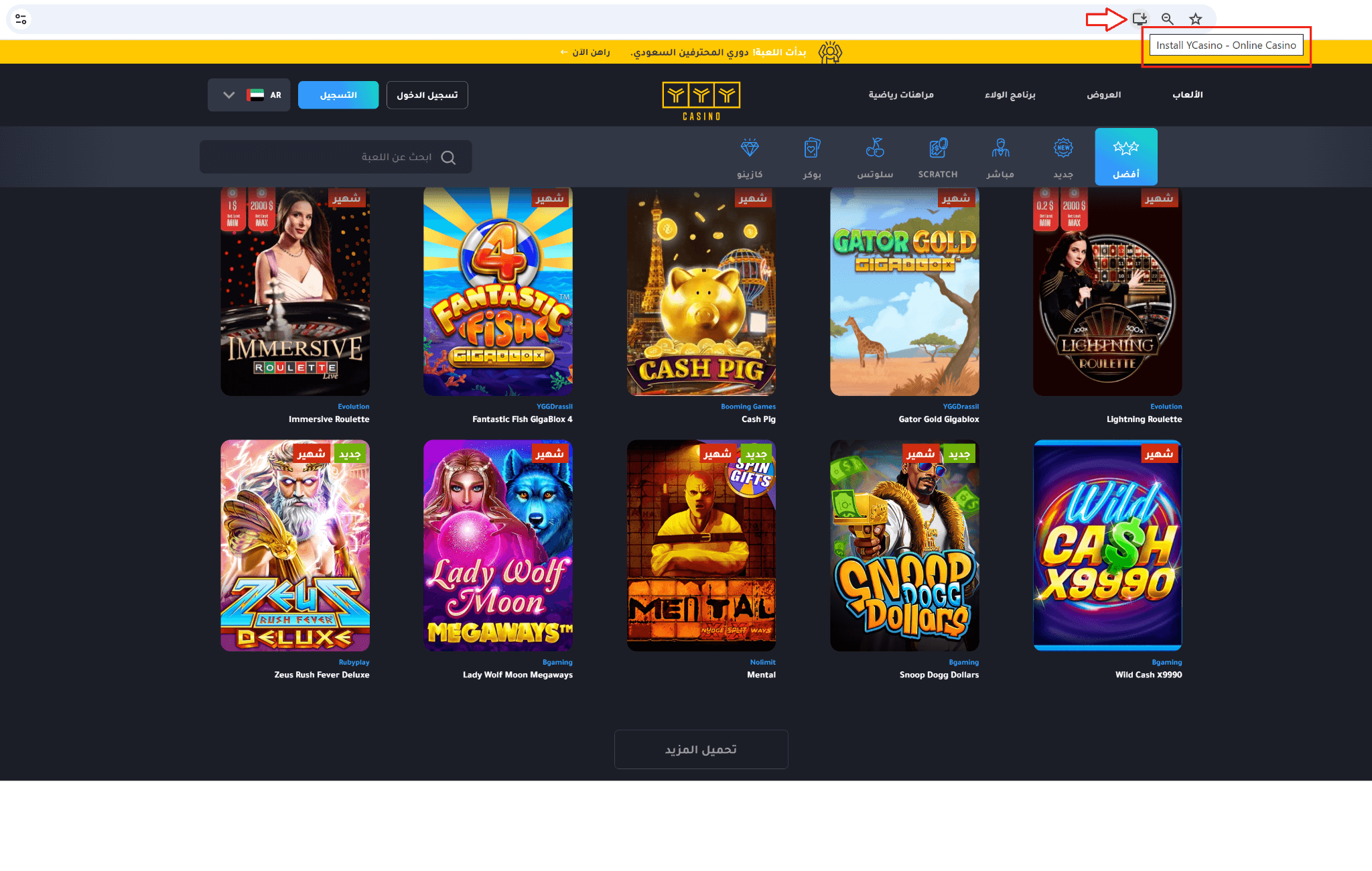Click the Immersive Roulette title text

click(329, 419)
